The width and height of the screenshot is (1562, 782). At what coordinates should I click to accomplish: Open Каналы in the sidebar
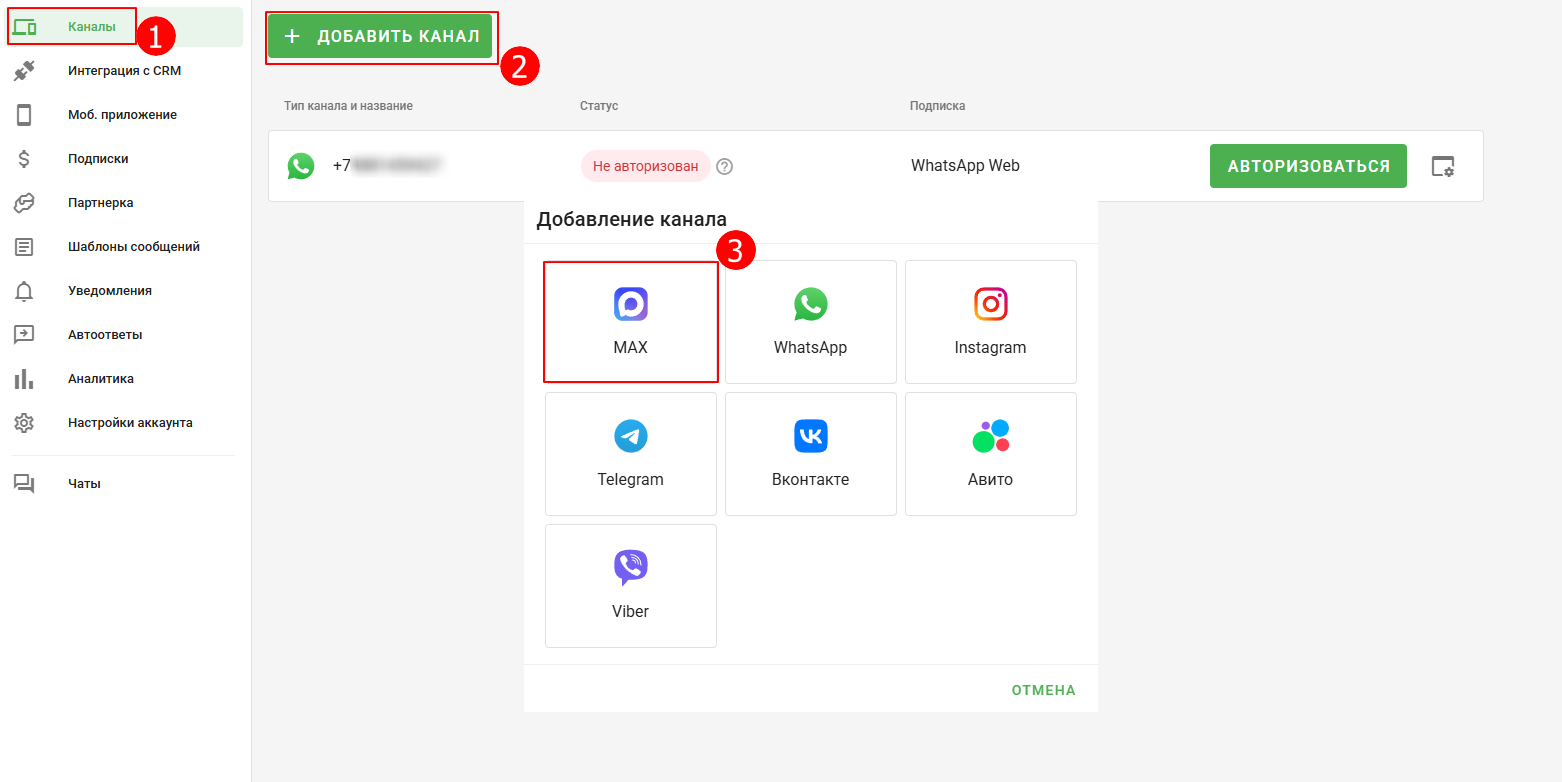91,26
